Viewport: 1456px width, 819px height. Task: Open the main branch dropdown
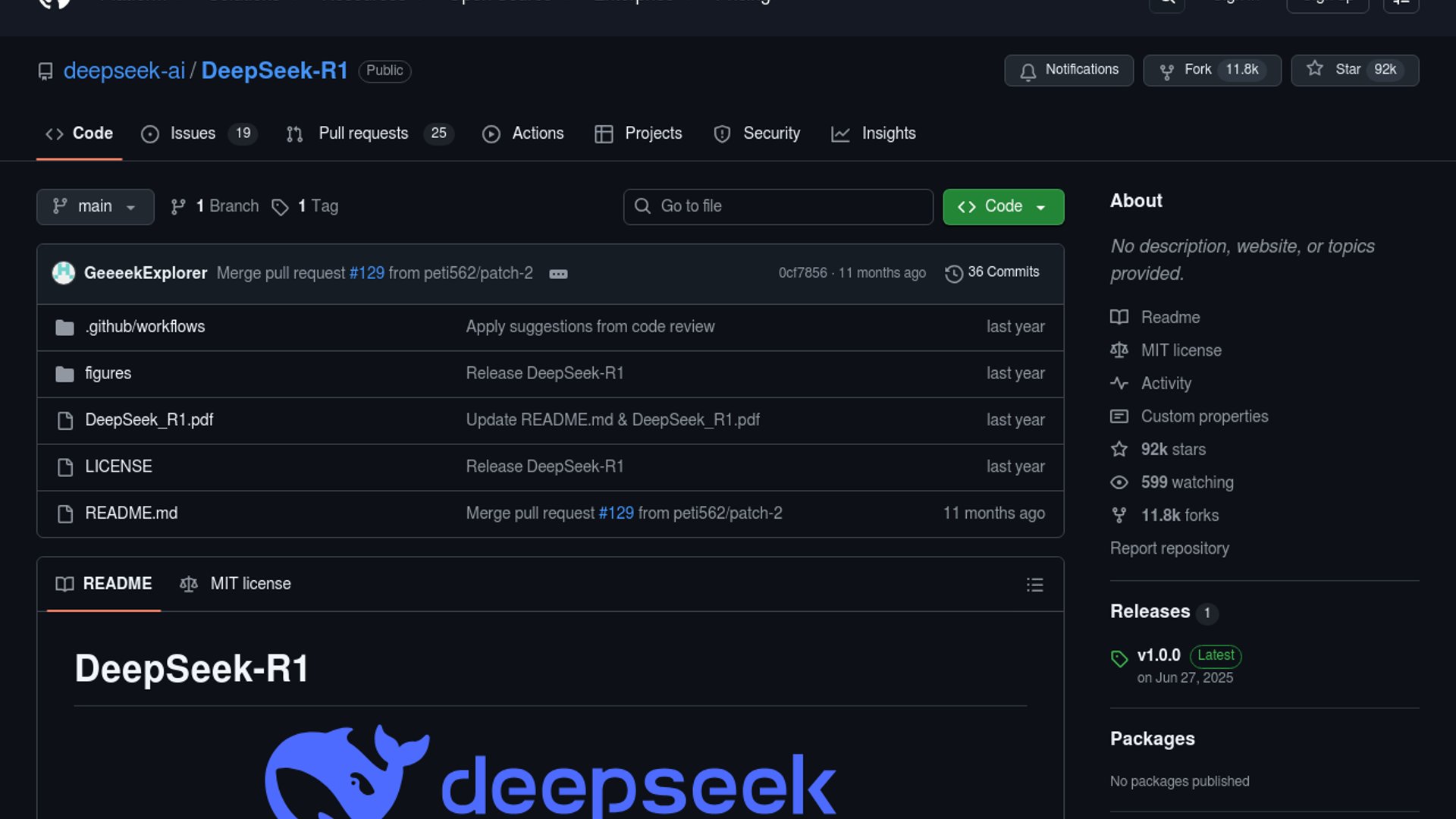(x=95, y=206)
